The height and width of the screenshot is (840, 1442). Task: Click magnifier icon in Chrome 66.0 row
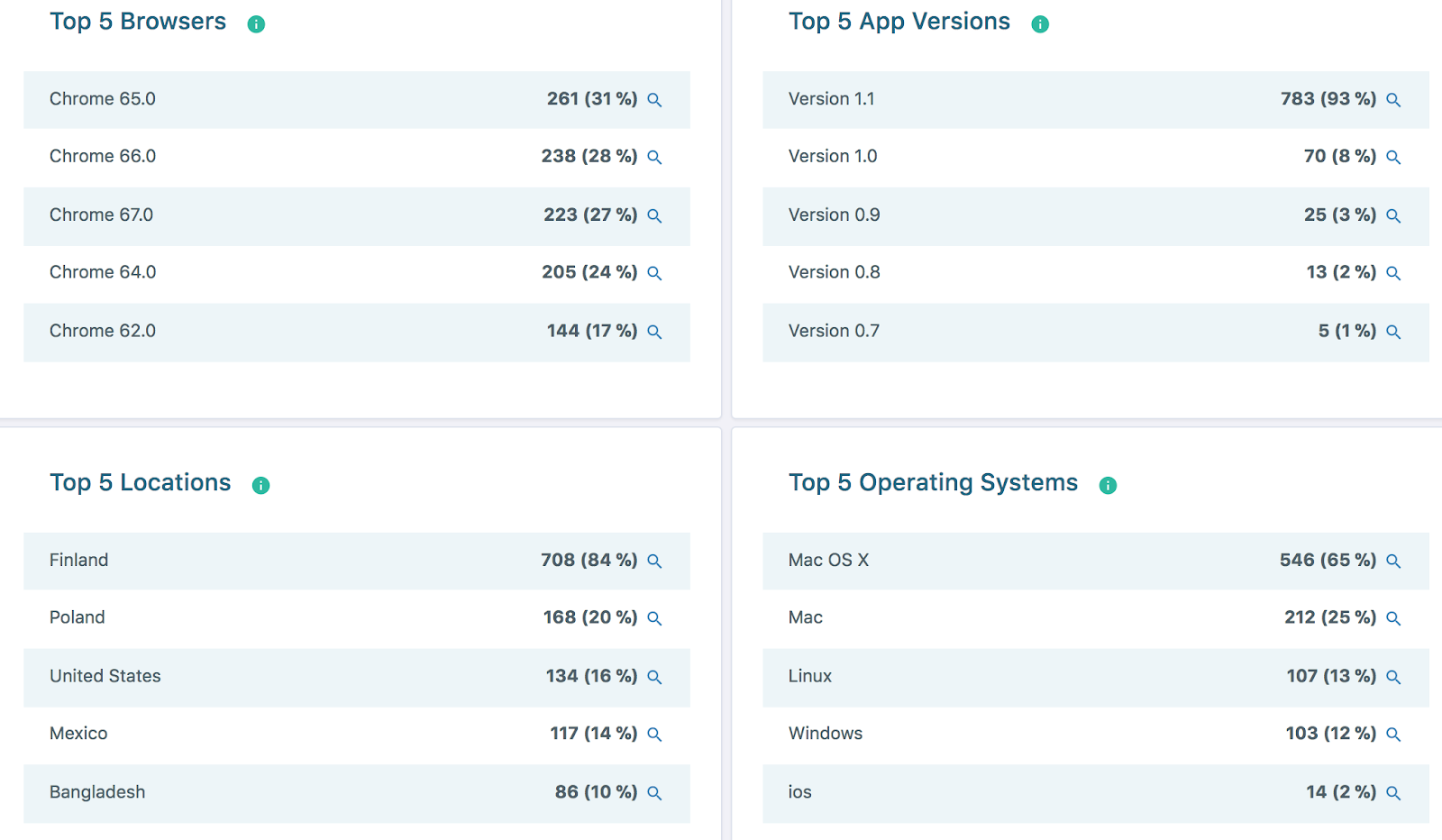coord(655,158)
